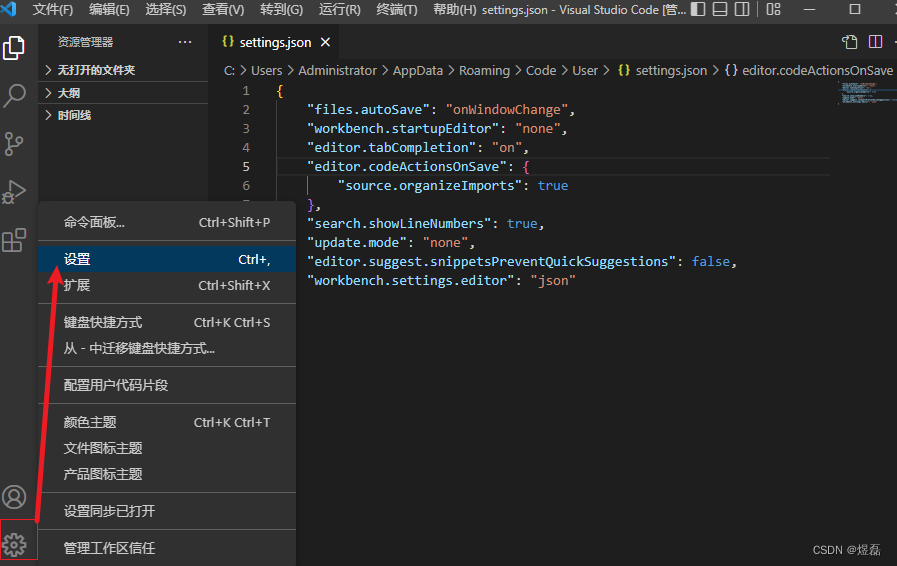Click the editor.codeActionsOnSave breadcrumb

tap(809, 70)
